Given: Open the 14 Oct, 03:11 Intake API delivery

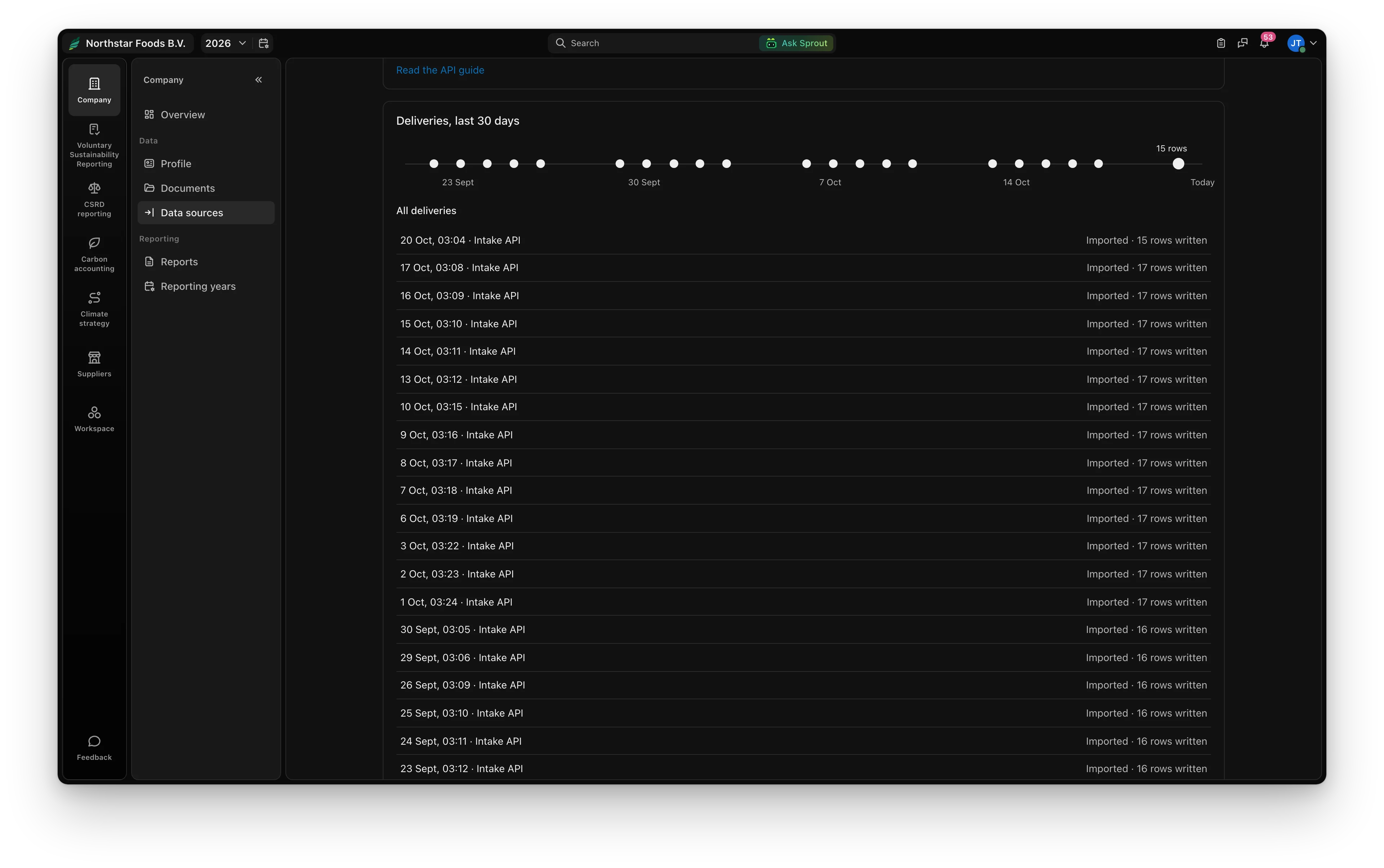Looking at the screenshot, I should pos(804,351).
